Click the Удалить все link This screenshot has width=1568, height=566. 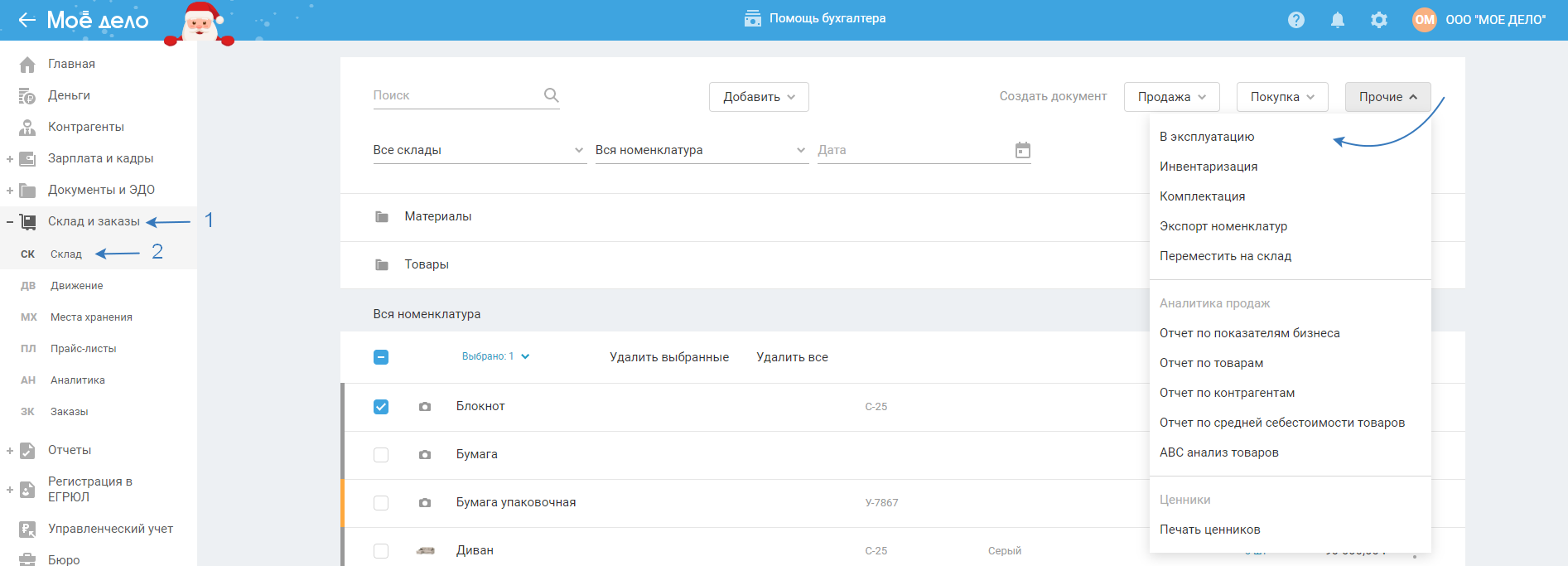[x=792, y=357]
